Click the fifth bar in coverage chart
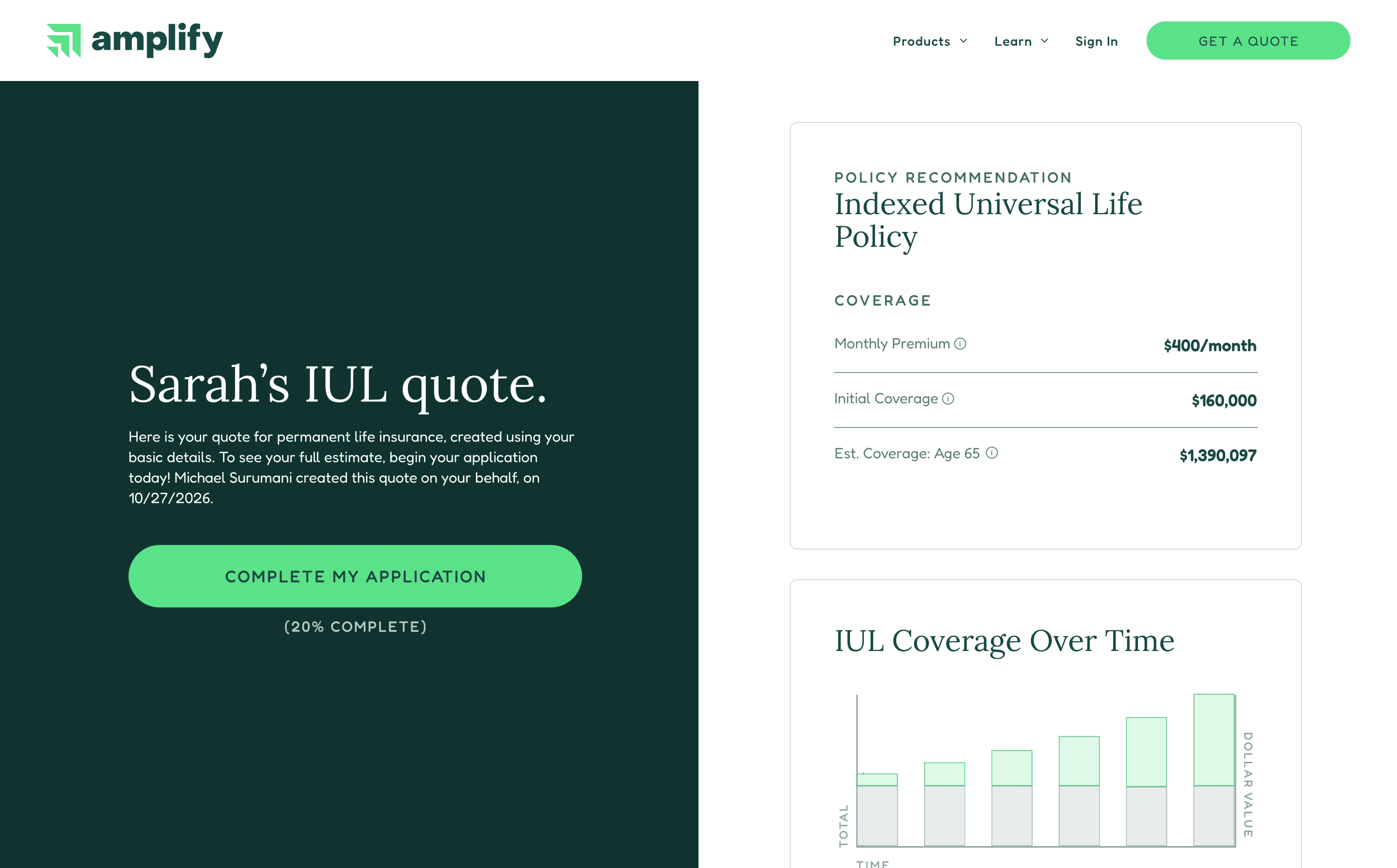The width and height of the screenshot is (1397, 868). [1146, 781]
